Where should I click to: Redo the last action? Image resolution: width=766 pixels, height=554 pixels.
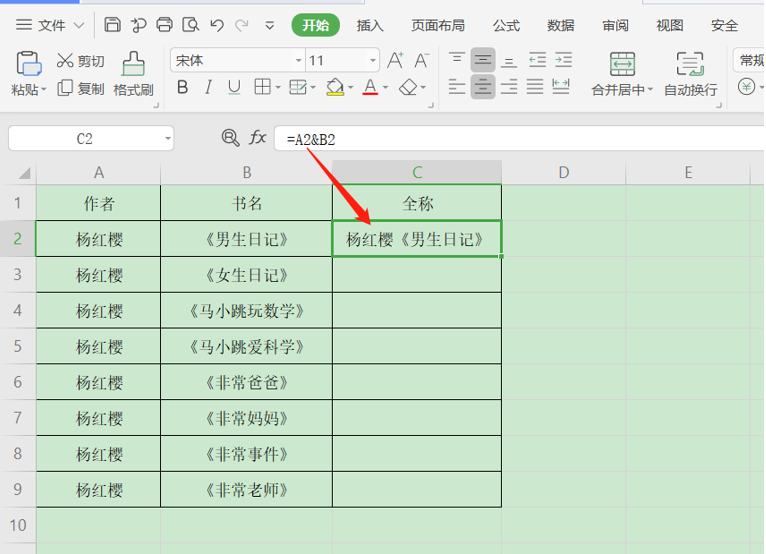(242, 25)
